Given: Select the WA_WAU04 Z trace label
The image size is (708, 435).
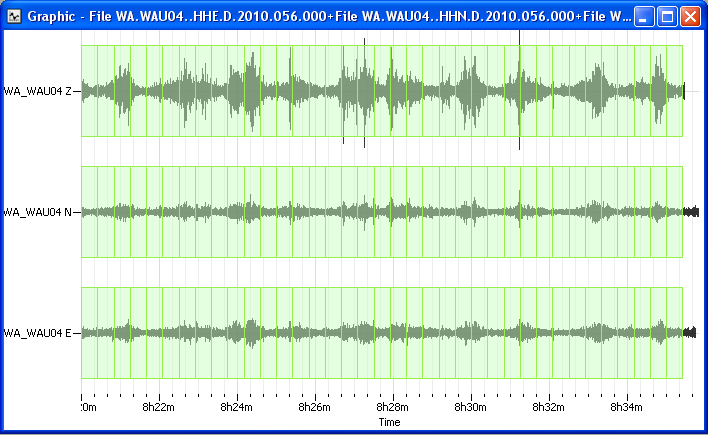Looking at the screenshot, I should click(x=40, y=91).
